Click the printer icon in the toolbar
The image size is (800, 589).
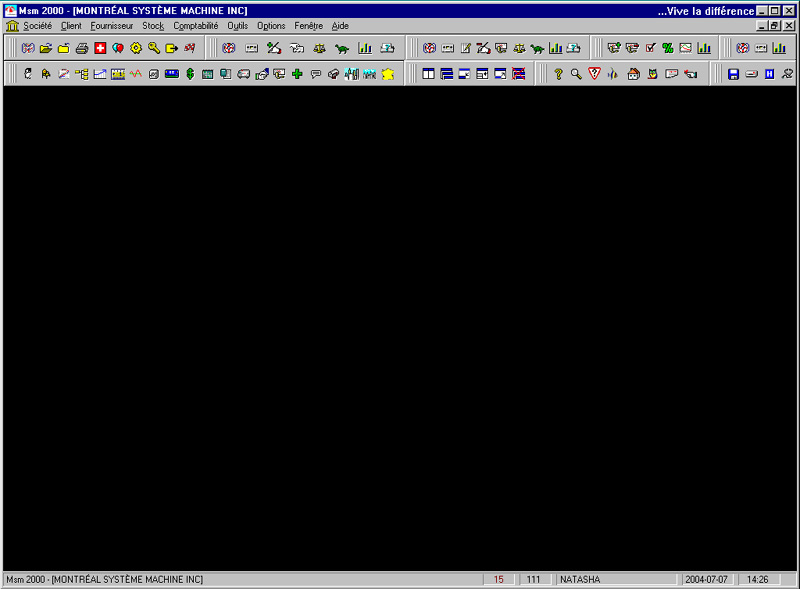tap(82, 48)
